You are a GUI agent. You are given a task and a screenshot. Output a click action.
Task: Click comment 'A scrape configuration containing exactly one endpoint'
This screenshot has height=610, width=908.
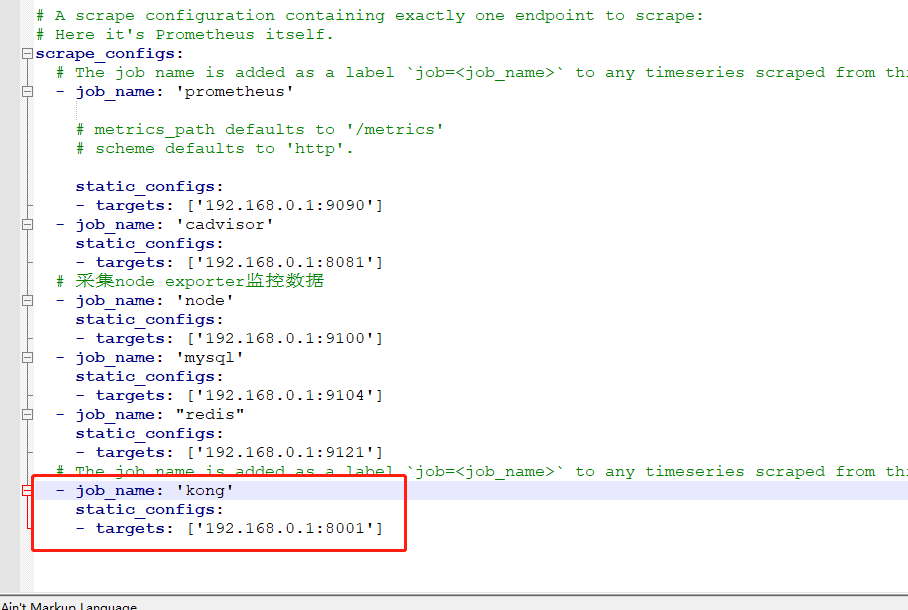369,16
